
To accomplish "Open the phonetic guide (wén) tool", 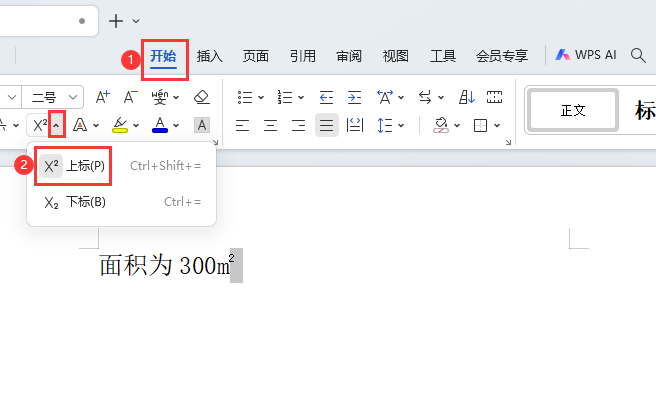I will [160, 97].
